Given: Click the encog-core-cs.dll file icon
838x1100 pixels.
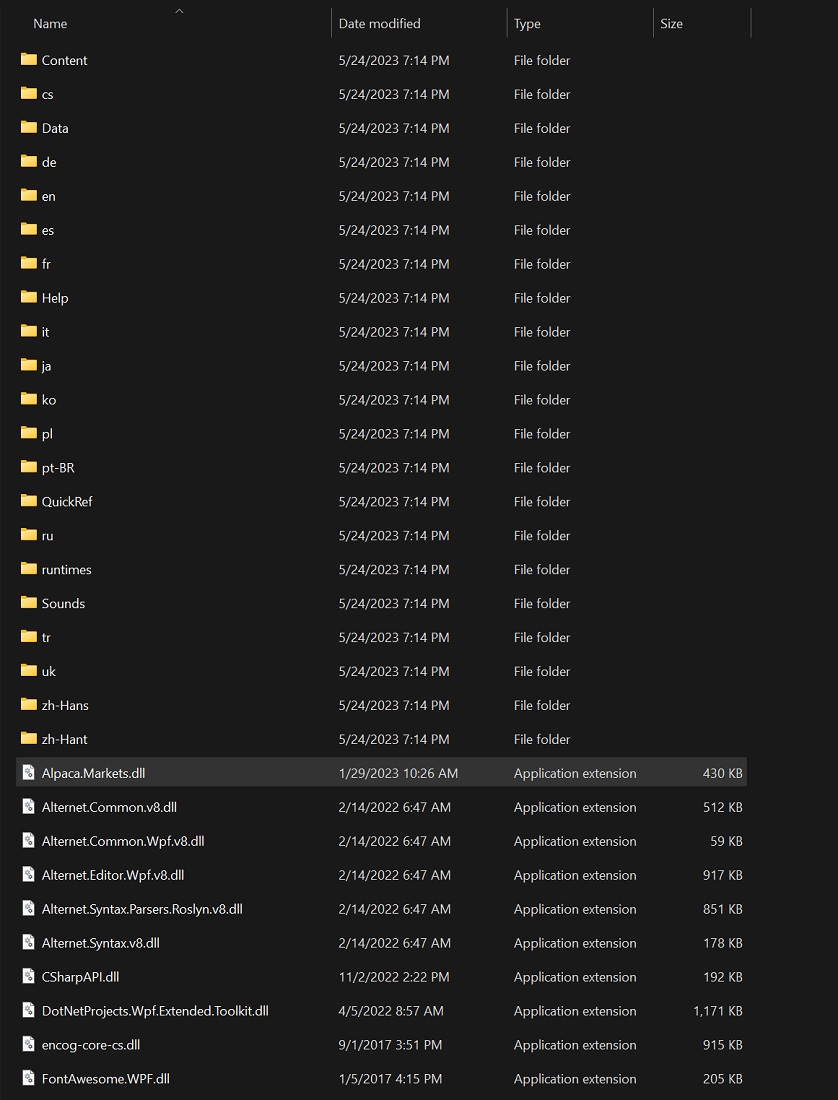Looking at the screenshot, I should tap(28, 1044).
